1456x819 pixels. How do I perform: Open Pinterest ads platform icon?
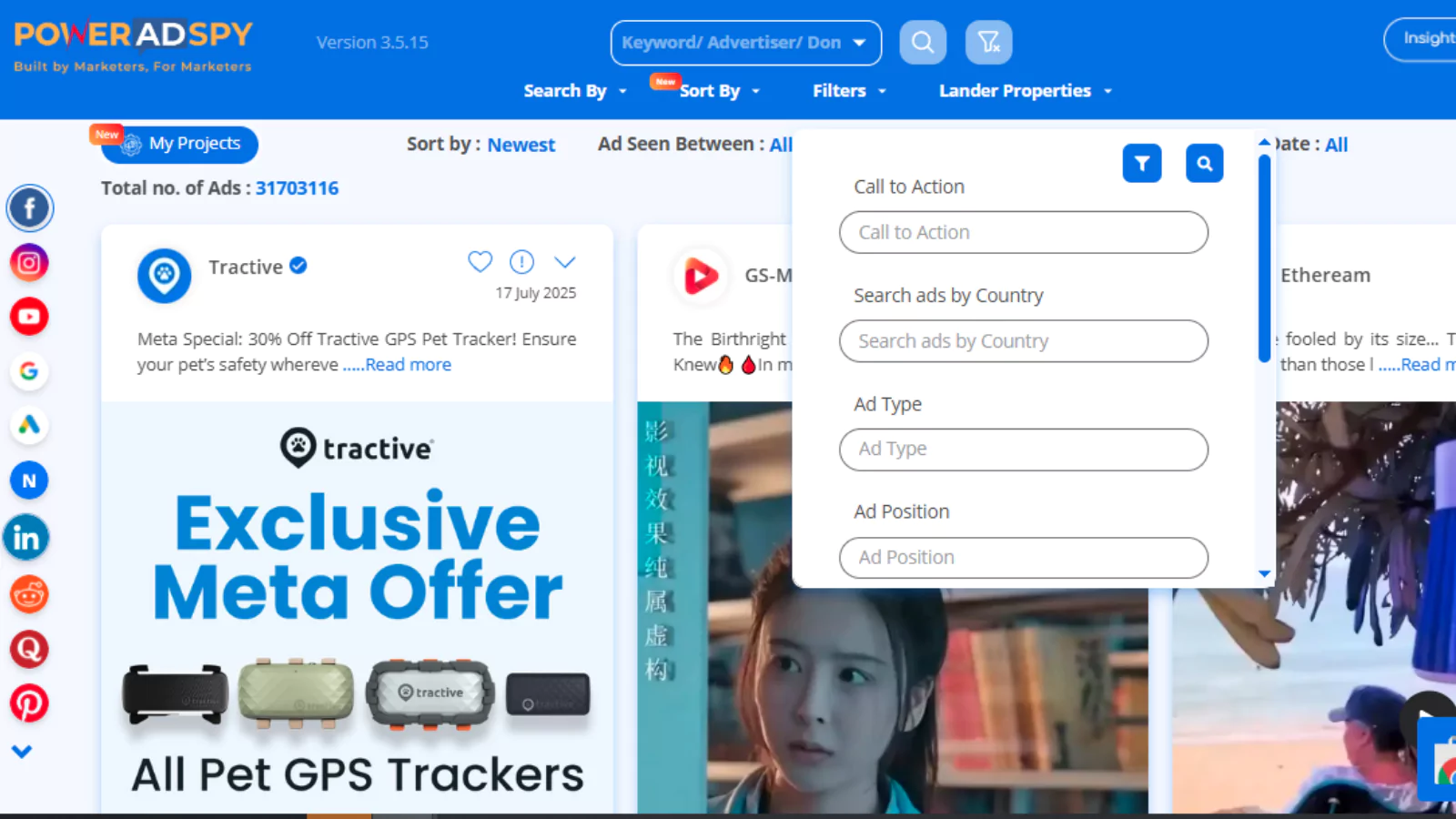(x=29, y=703)
